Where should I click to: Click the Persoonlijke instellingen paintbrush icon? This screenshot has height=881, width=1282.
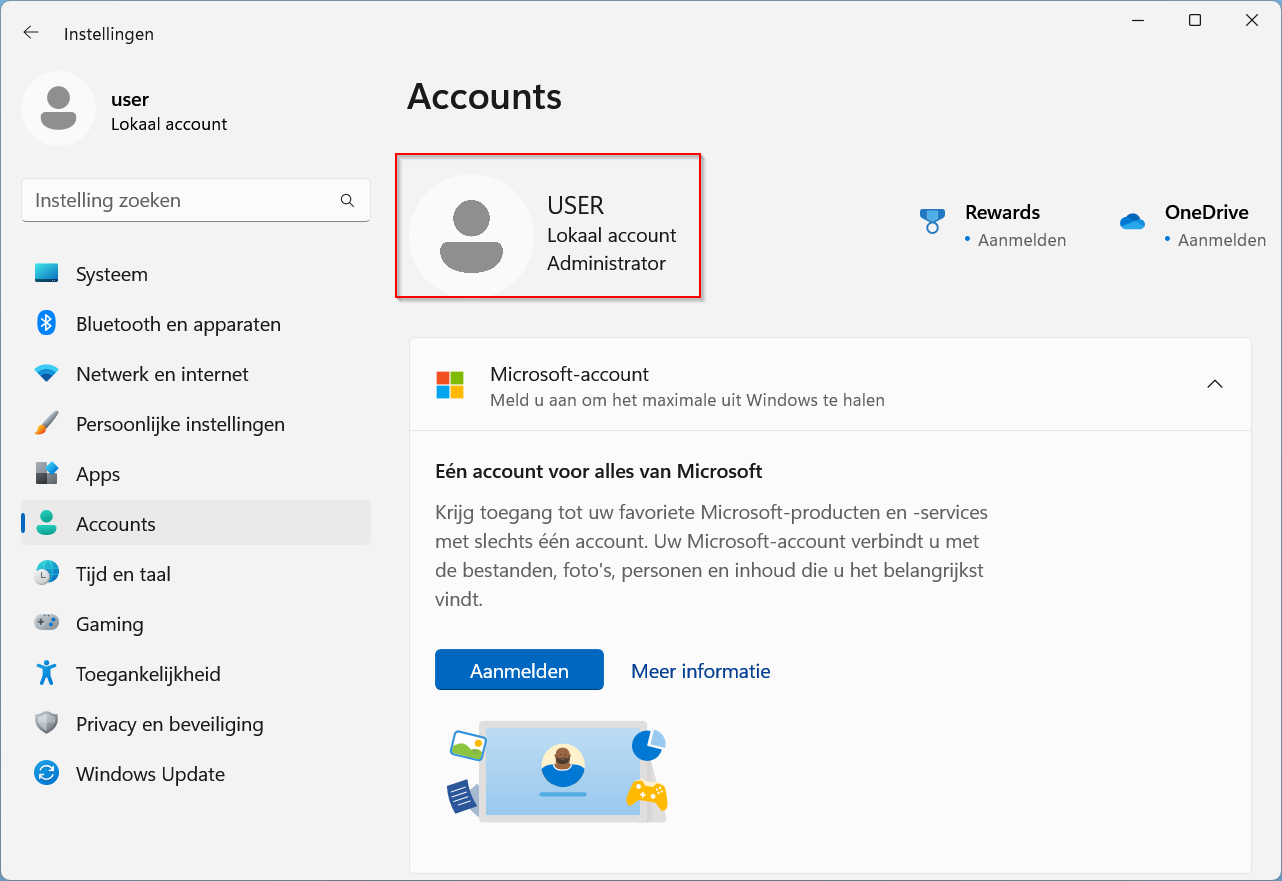coord(47,424)
